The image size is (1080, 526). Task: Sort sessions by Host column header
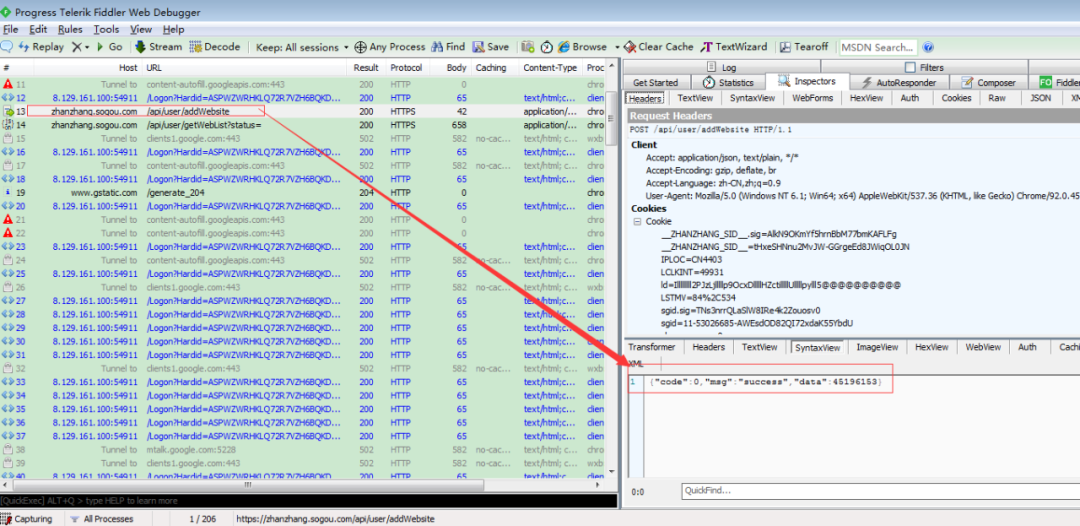tap(87, 67)
